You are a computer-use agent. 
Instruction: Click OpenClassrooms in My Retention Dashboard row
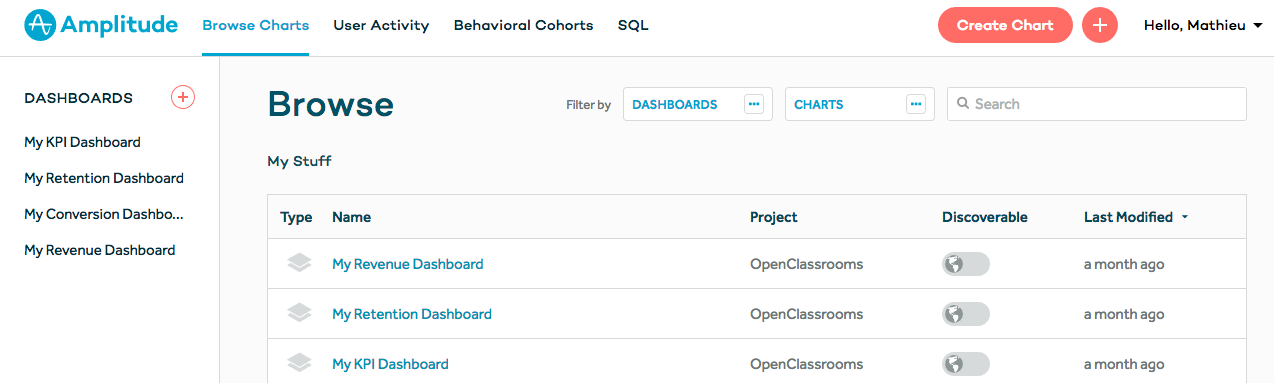click(806, 314)
